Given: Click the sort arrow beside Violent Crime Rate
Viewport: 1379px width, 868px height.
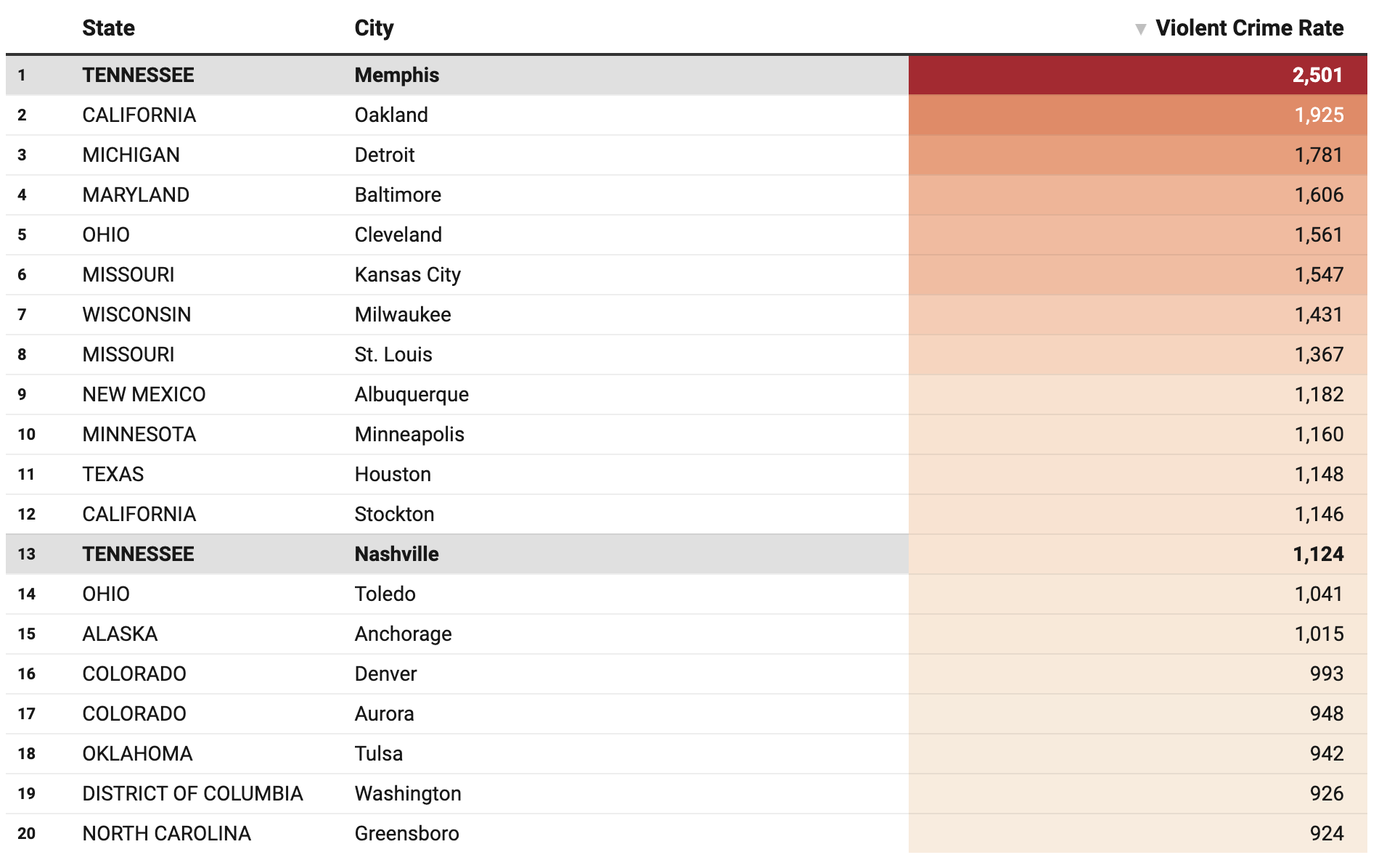Looking at the screenshot, I should point(1140,29).
